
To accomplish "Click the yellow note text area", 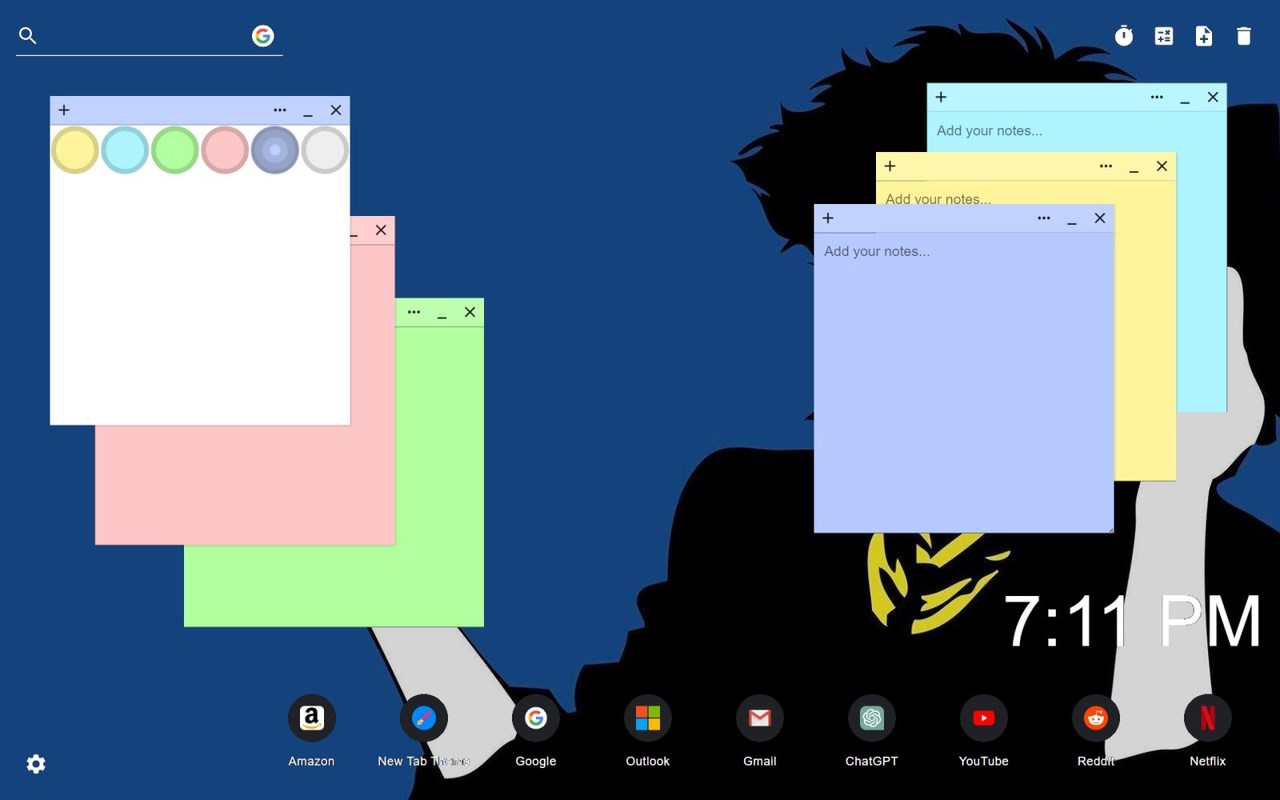I will tap(1145, 330).
